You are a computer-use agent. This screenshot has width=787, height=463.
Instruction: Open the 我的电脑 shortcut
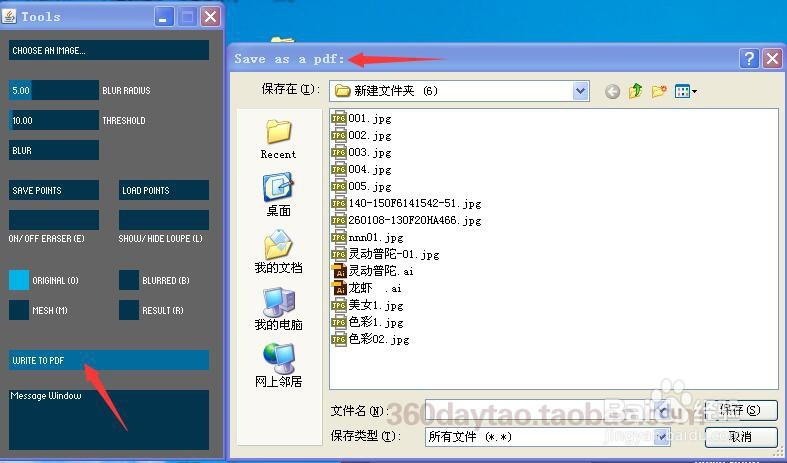click(x=278, y=309)
